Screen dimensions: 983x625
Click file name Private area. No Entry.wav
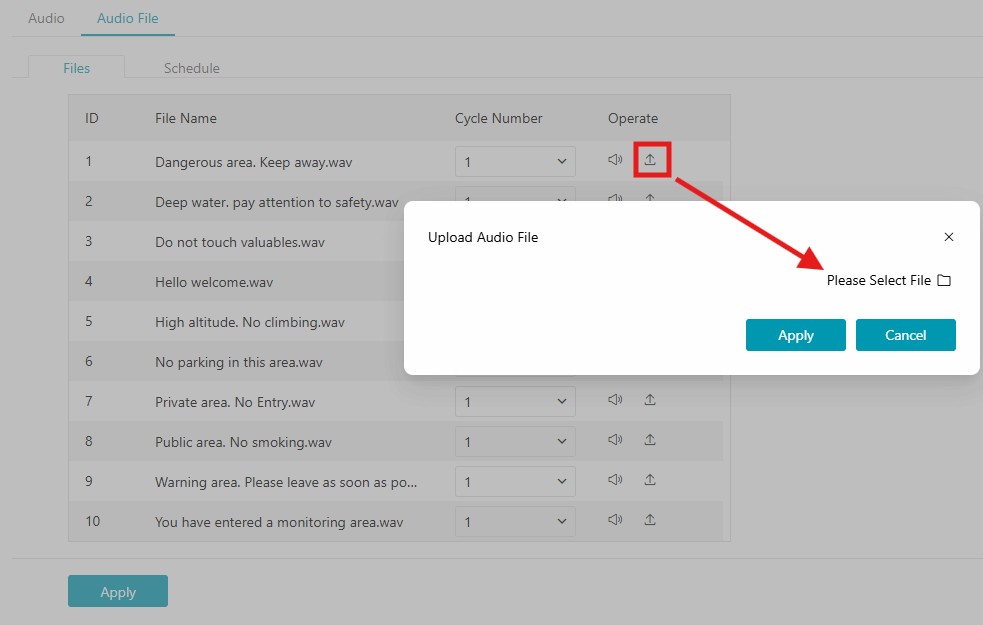point(234,402)
